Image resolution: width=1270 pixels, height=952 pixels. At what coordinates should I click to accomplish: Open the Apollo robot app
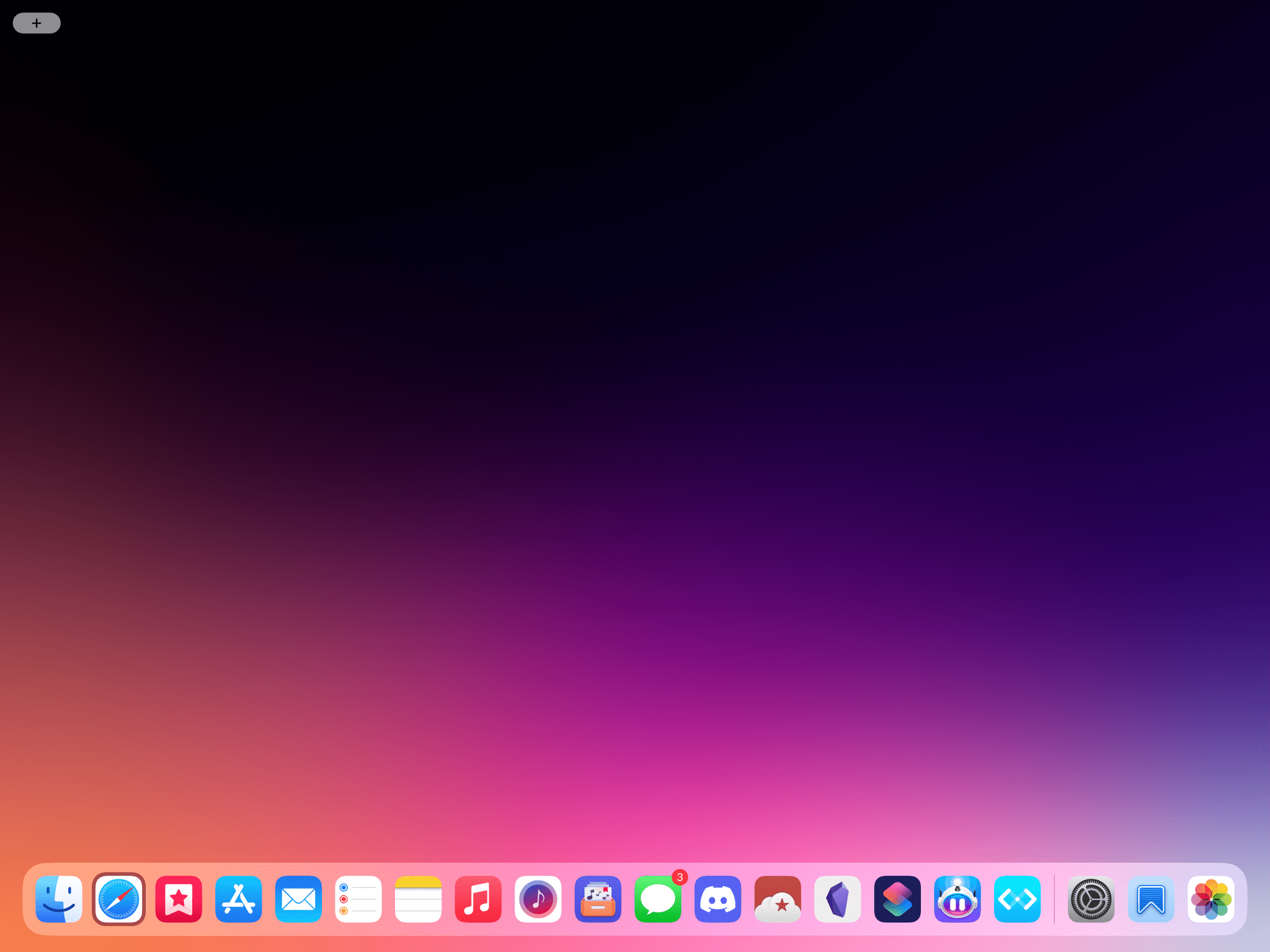[x=957, y=899]
